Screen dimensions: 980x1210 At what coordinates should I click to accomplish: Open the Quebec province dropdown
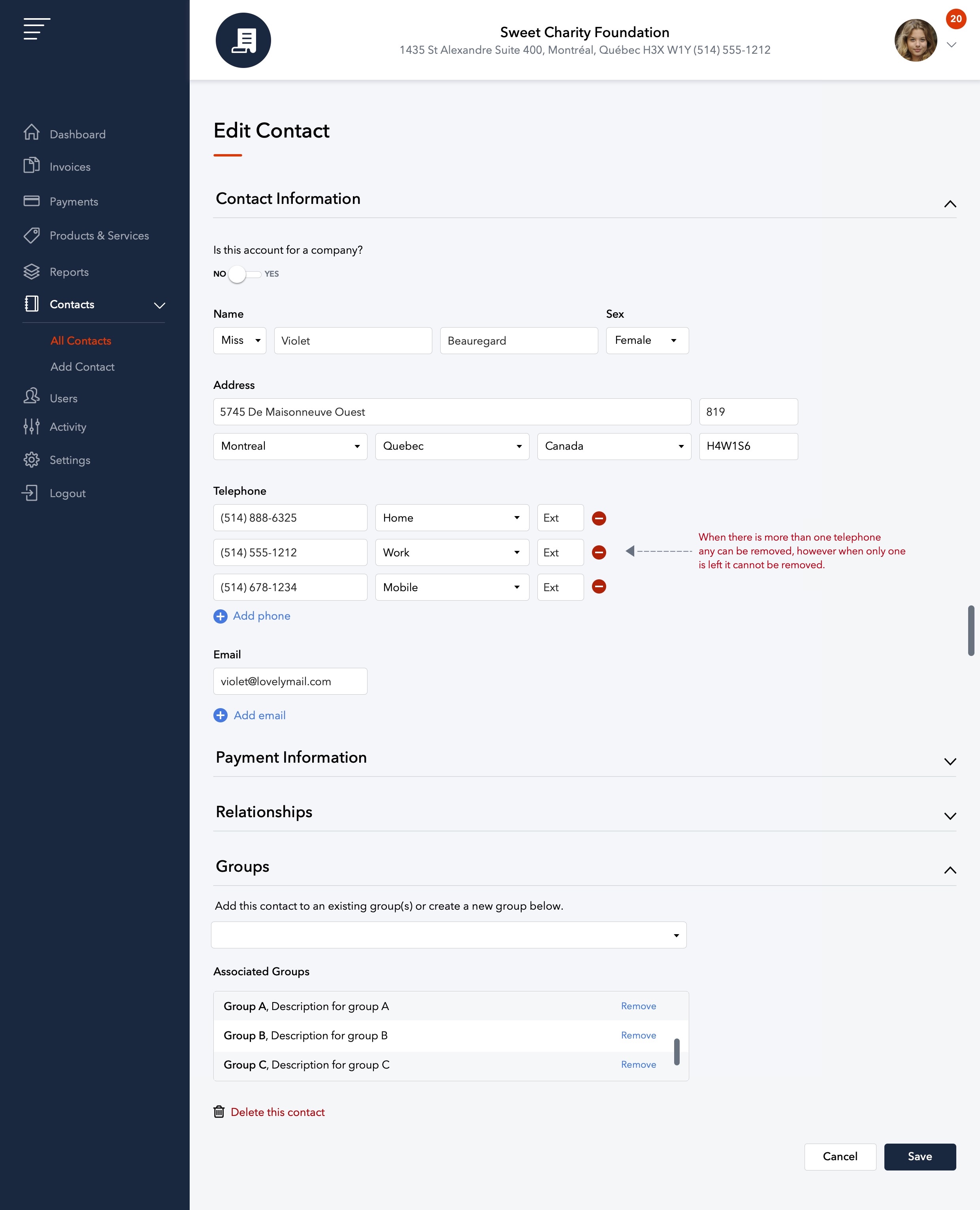click(452, 446)
